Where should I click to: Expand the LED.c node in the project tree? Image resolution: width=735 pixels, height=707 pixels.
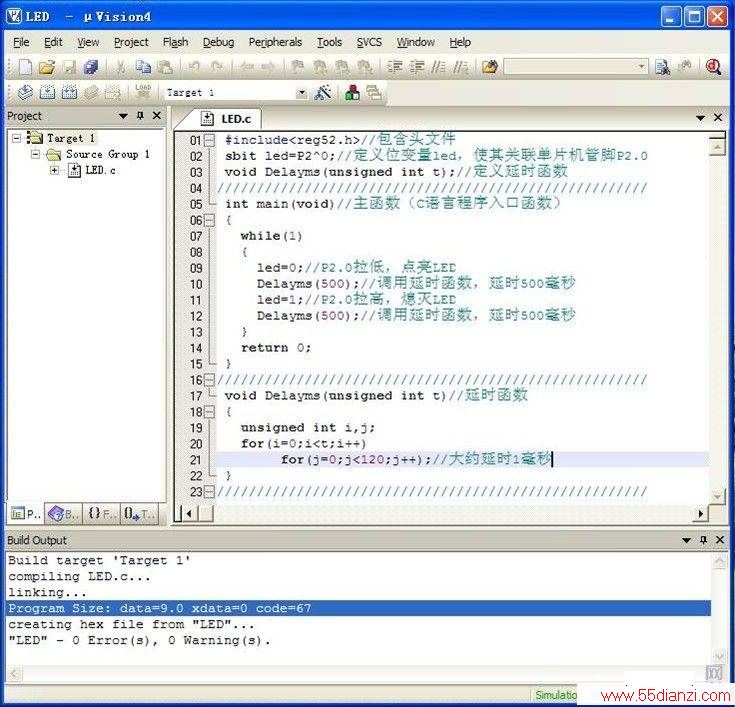pos(54,170)
